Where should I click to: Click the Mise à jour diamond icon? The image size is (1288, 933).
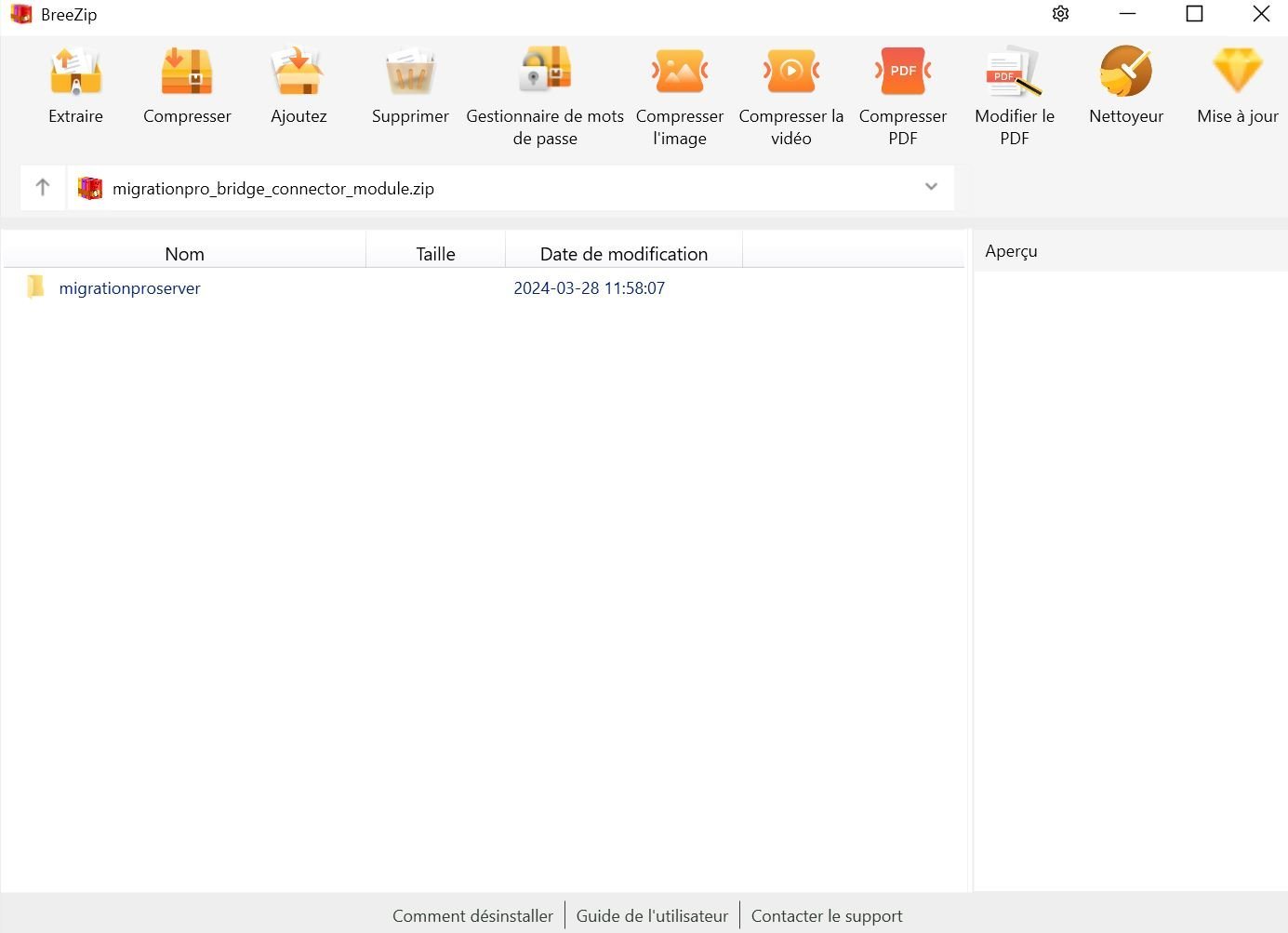1238,72
